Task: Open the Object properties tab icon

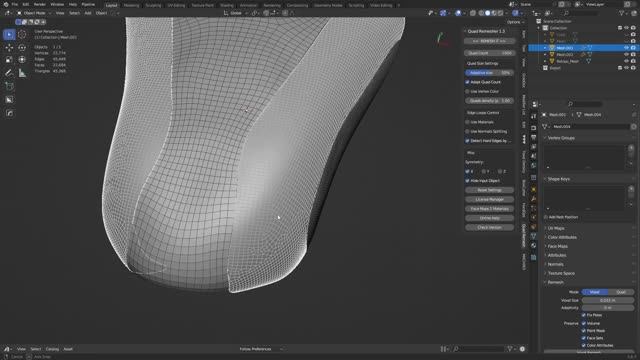Action: click(x=533, y=189)
